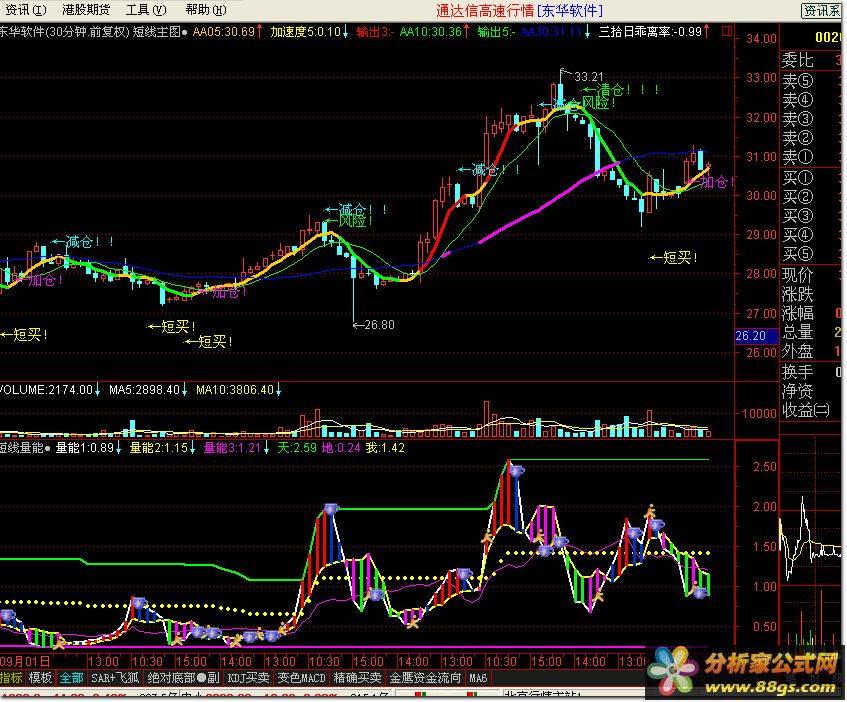This screenshot has height=702, width=847.
Task: Click the 买③ row in the quote panel
Action: 812,216
